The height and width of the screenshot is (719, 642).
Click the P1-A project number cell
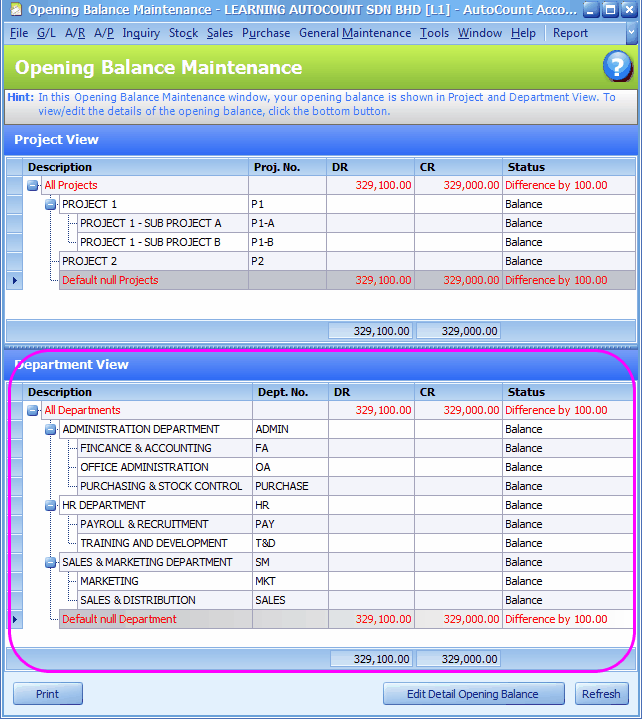tap(288, 223)
